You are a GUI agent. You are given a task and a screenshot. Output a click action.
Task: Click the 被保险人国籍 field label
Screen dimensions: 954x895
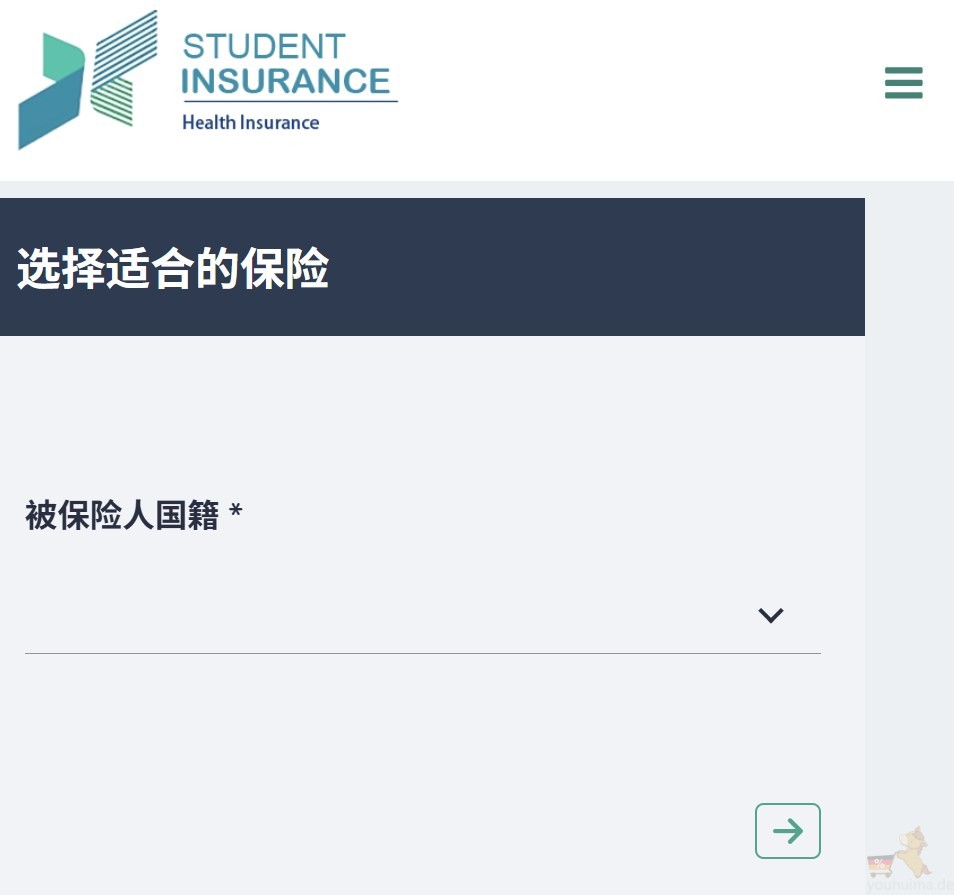121,516
